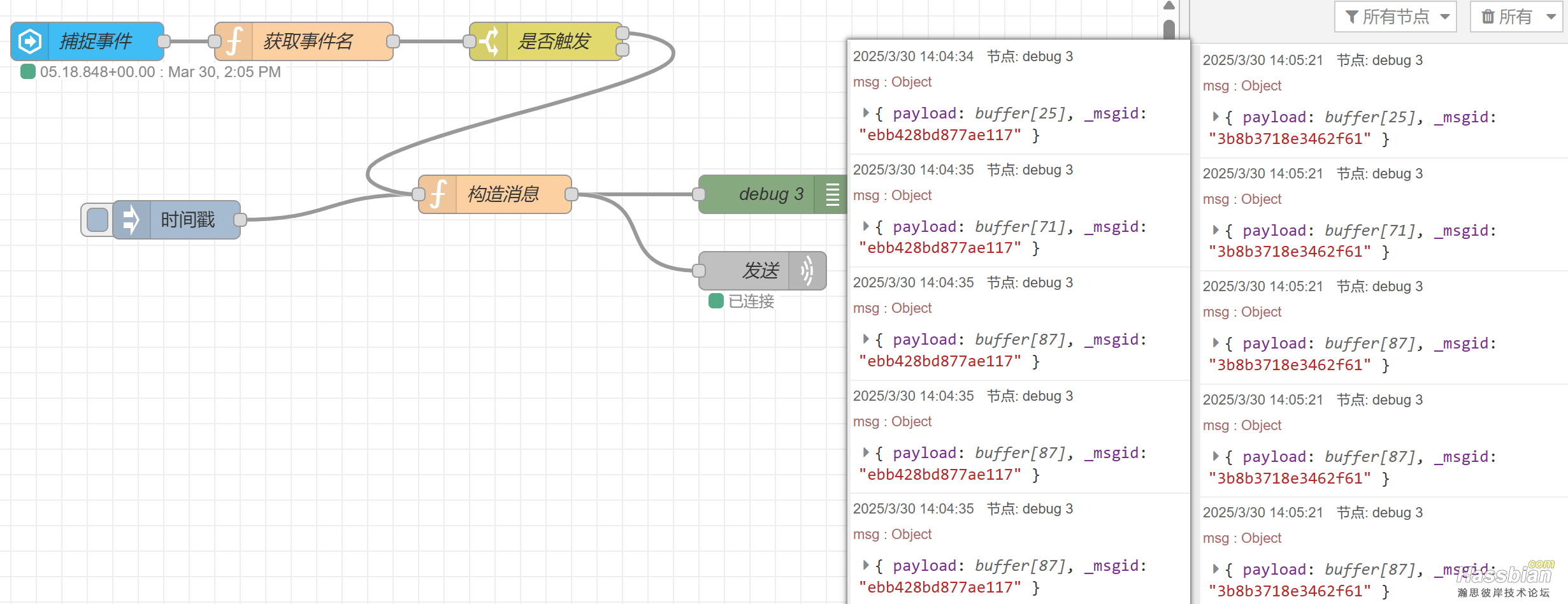Click the 构造消息 function node icon
1568x604 pixels.
click(438, 194)
